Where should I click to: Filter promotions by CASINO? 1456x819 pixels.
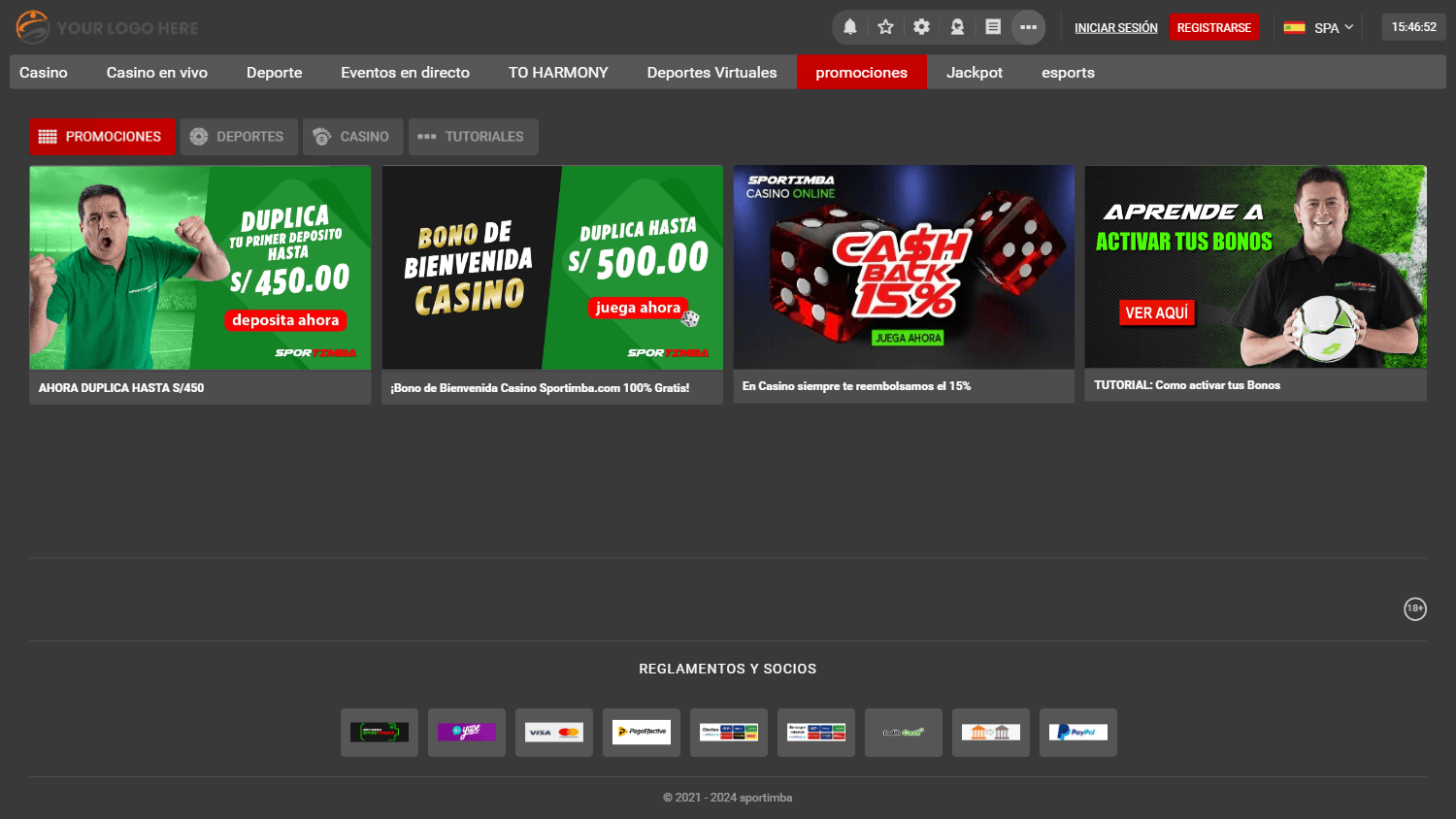click(351, 137)
